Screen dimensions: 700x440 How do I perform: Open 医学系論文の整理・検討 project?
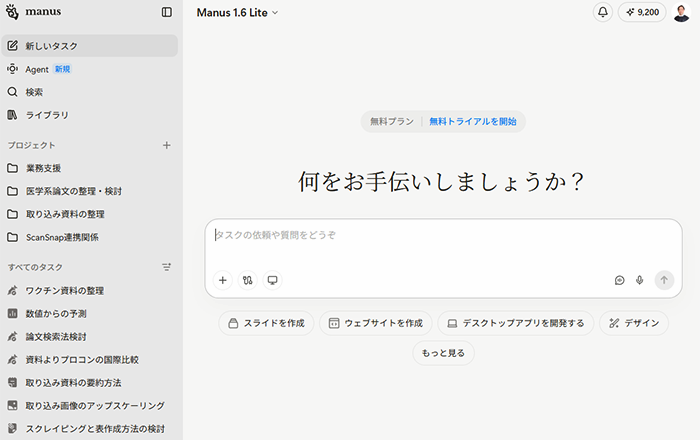click(90, 191)
